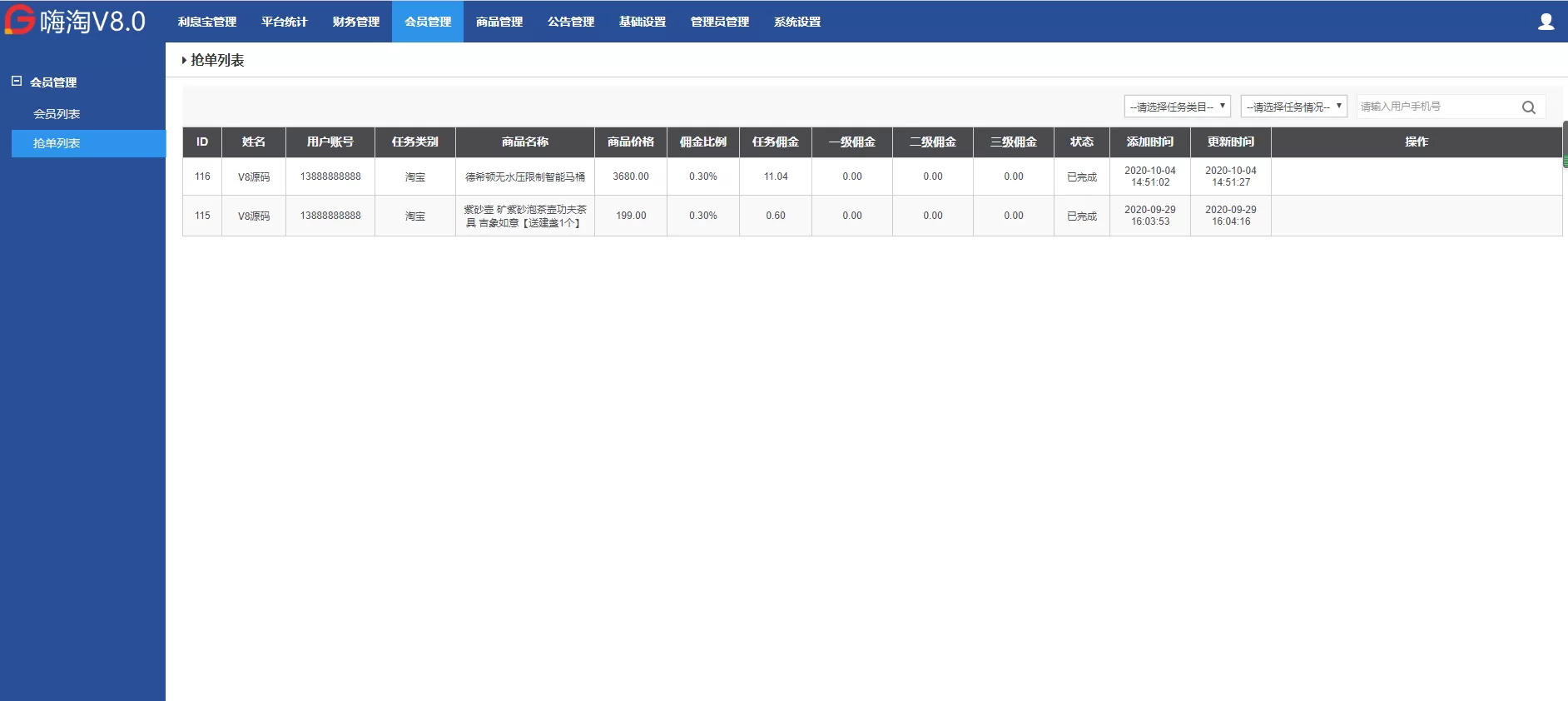Viewport: 1568px width, 701px height.
Task: Go to 商品管理 menu
Action: (499, 22)
